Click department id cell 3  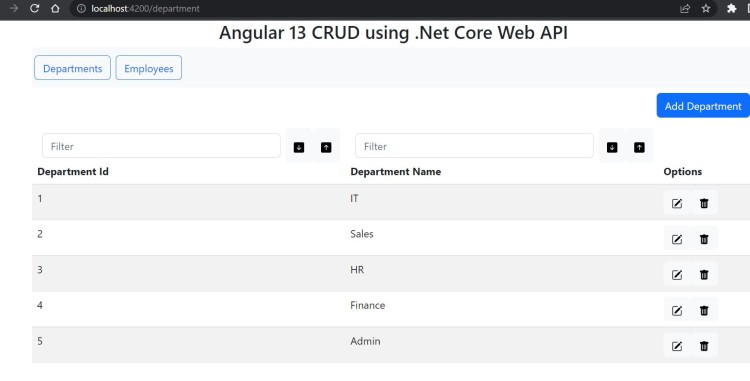tap(40, 270)
